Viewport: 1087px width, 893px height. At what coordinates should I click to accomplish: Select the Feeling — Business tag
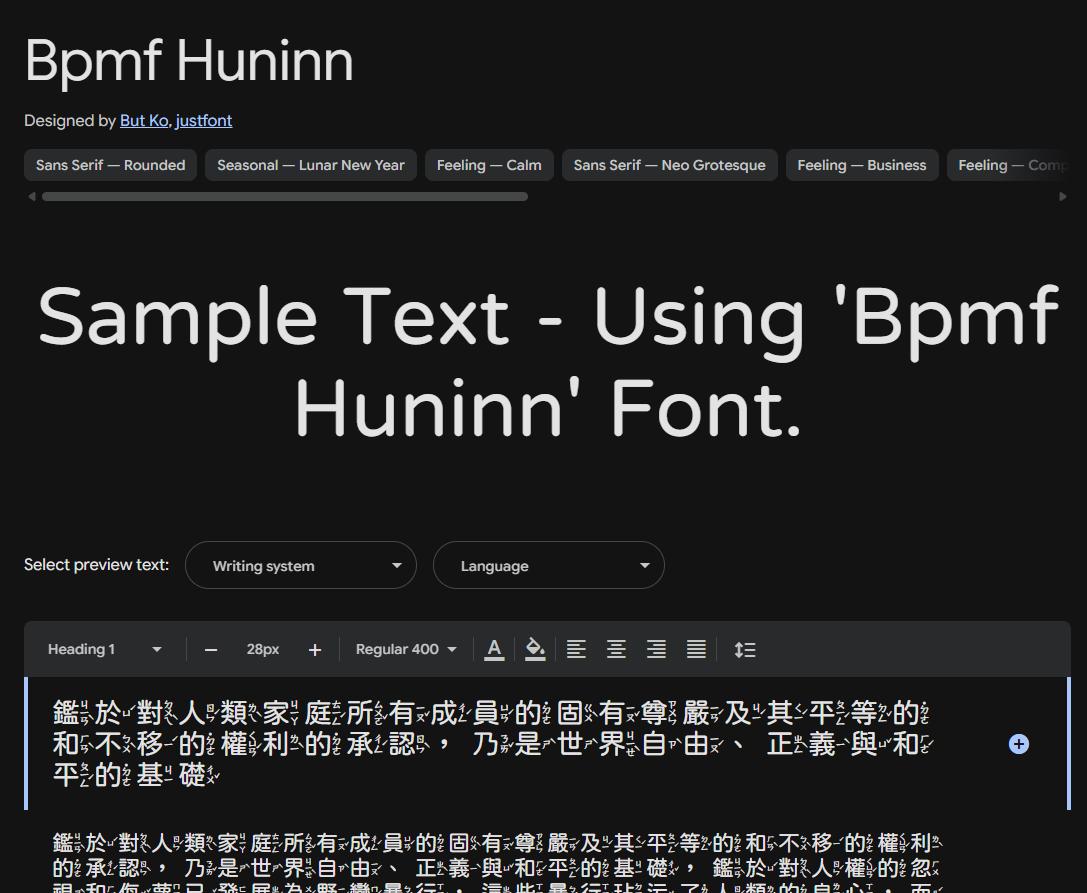pyautogui.click(x=862, y=165)
